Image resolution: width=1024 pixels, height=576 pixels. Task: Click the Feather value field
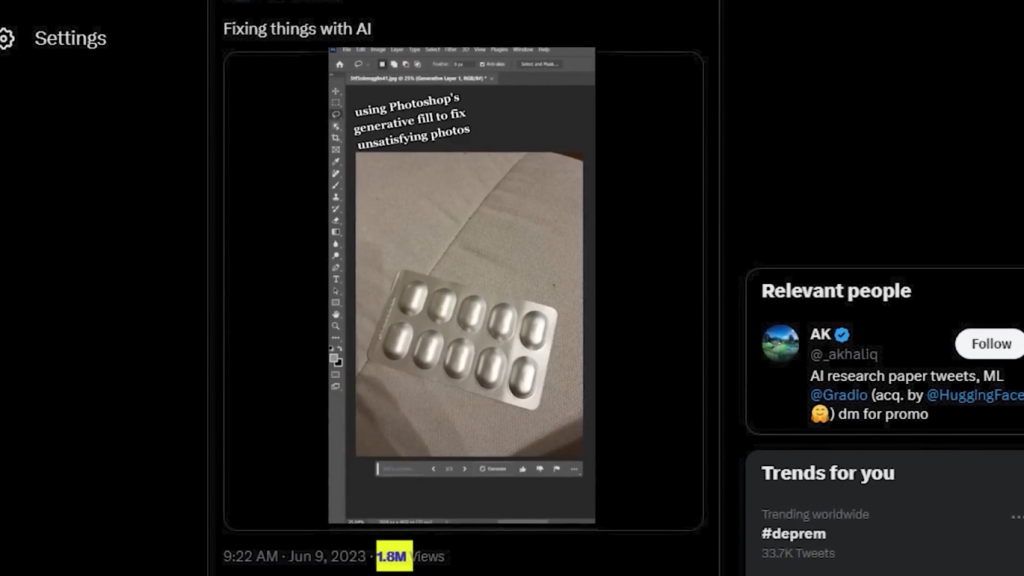[464, 64]
